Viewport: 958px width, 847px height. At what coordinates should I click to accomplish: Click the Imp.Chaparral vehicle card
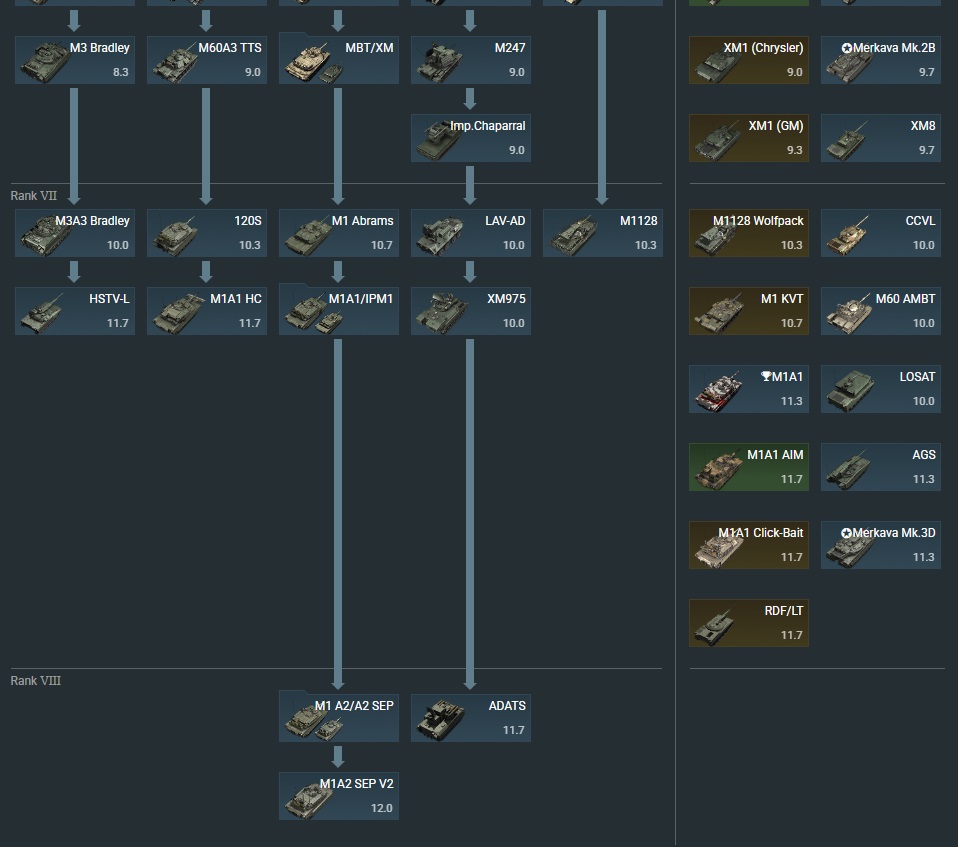click(x=470, y=138)
